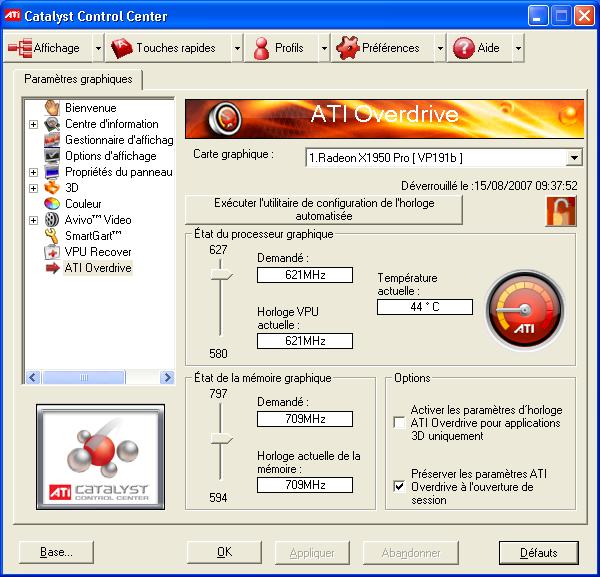Select Options d'affichage in the tree

tap(111, 156)
